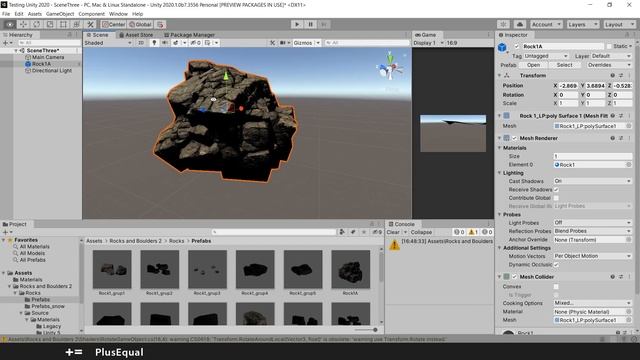Toggle Contribute Global Illumination checkbox
This screenshot has width=640, height=360.
(556, 198)
